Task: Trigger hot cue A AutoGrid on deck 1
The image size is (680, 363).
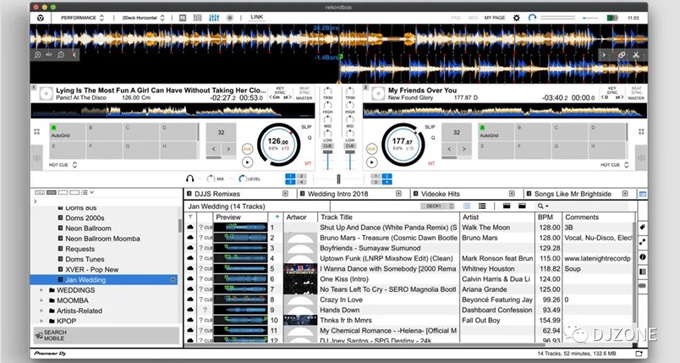Action: [x=67, y=131]
